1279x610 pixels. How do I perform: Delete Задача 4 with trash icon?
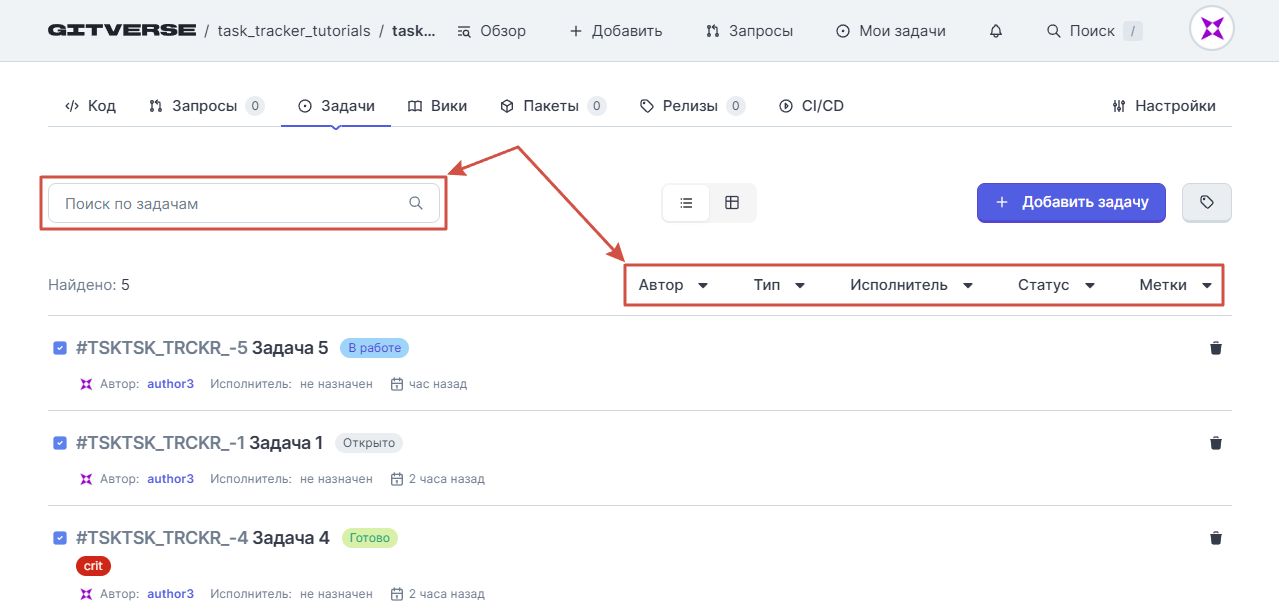coord(1216,538)
